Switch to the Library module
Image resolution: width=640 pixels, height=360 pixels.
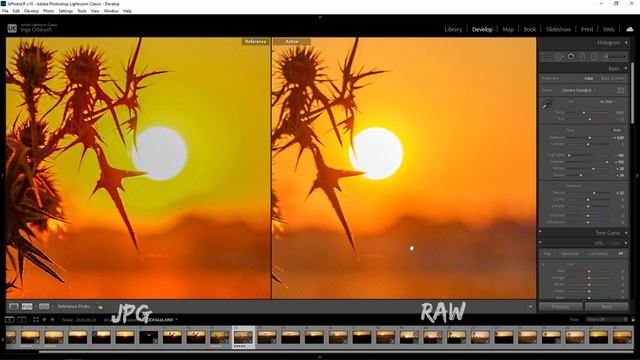(x=453, y=29)
